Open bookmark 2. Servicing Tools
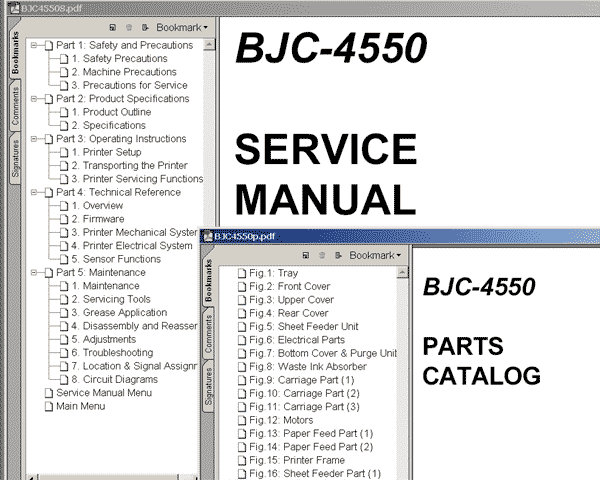 [111, 299]
